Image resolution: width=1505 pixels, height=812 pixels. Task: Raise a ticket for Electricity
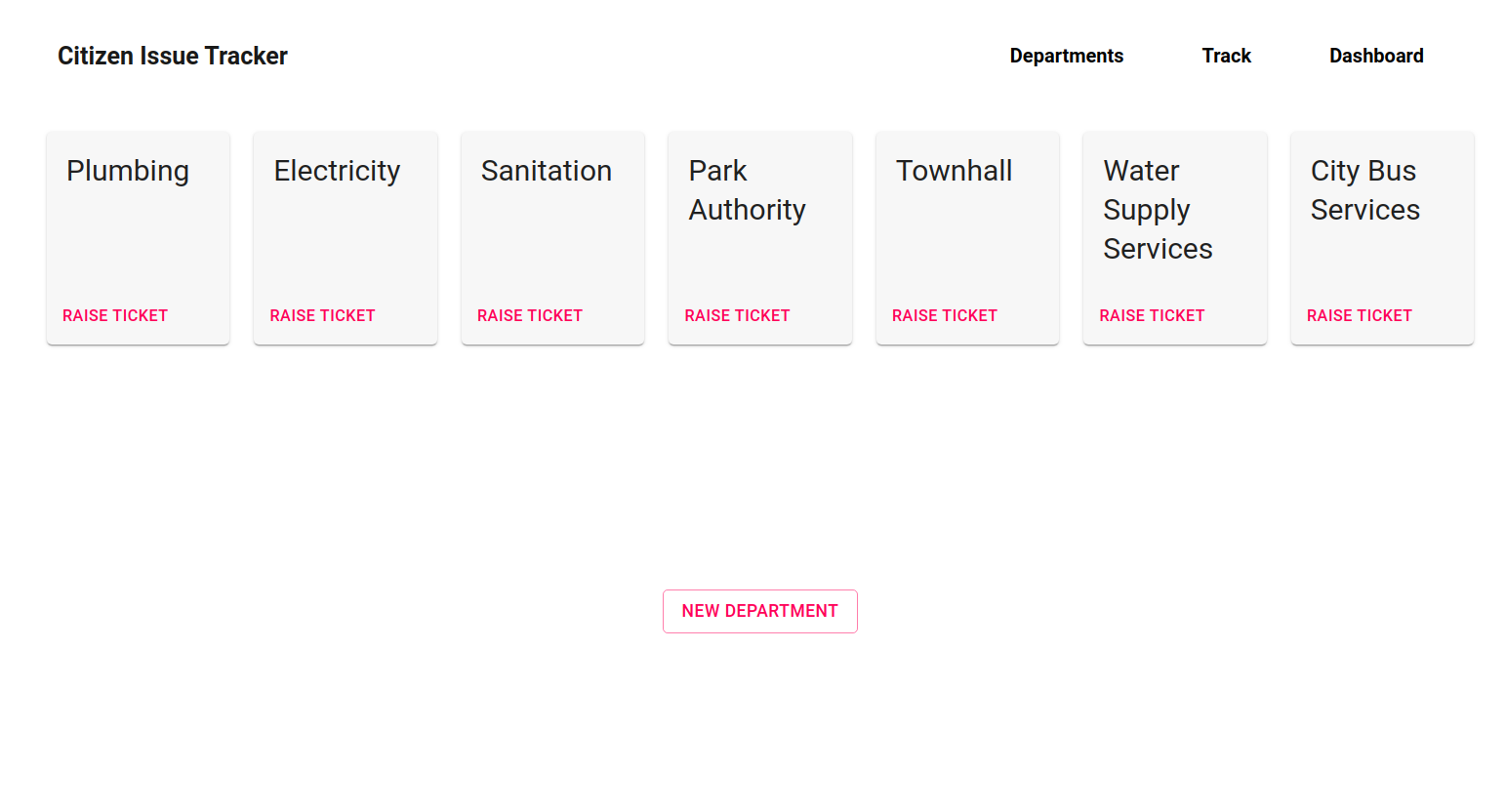(x=322, y=315)
